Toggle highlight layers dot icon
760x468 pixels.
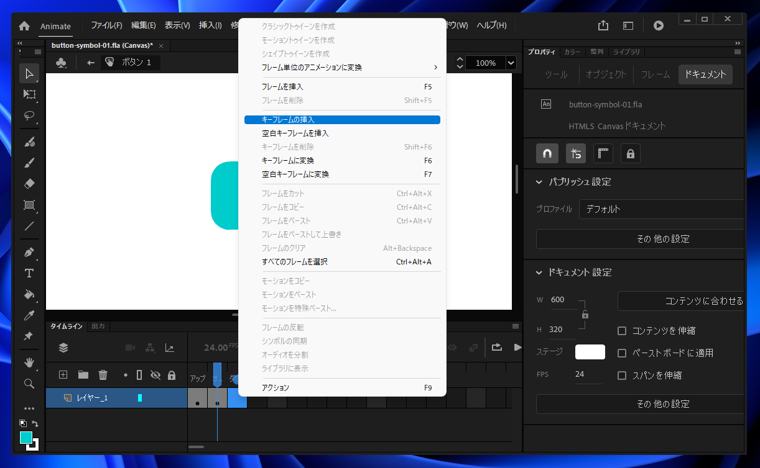pos(125,375)
